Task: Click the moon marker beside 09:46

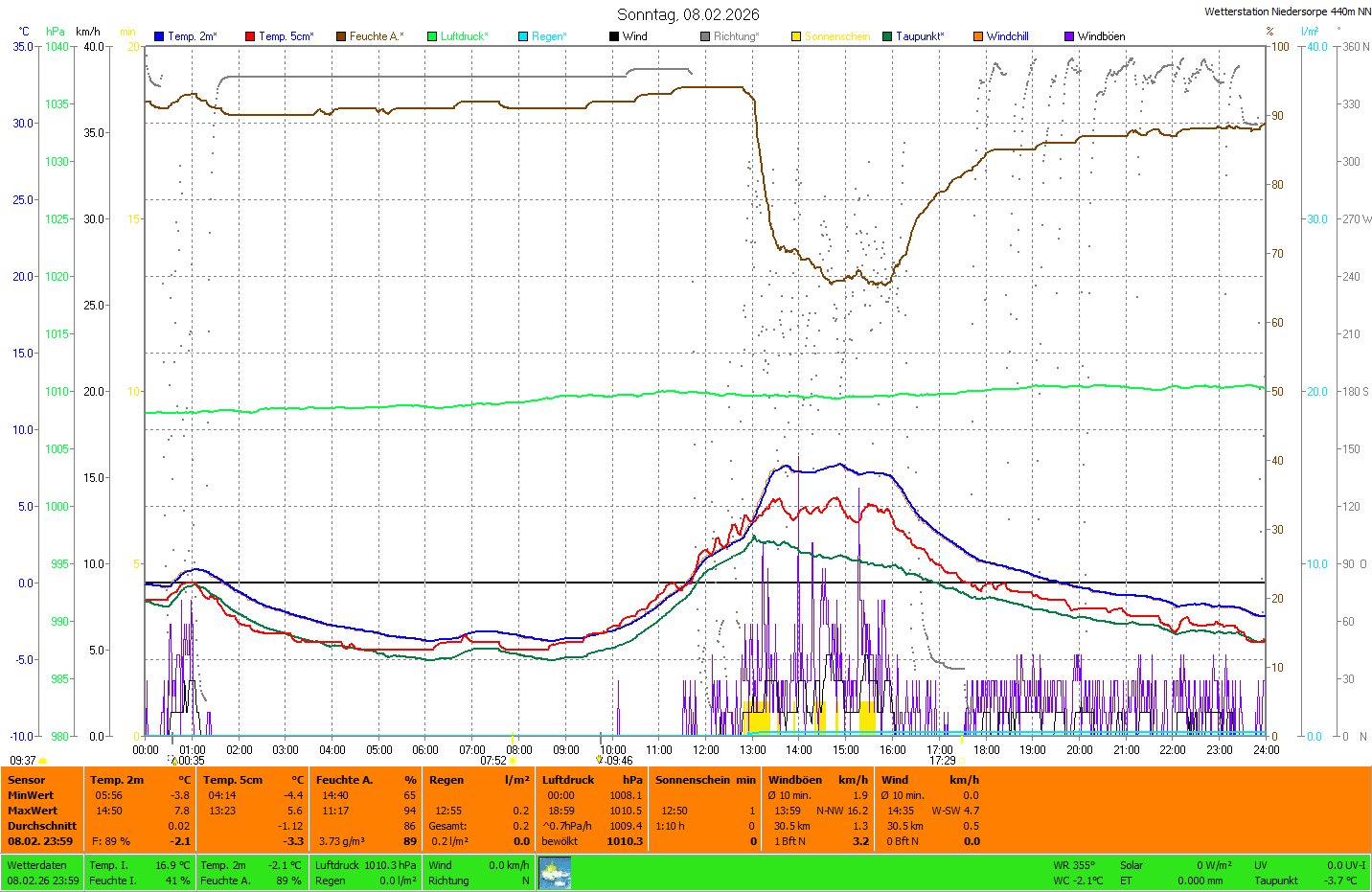Action: [600, 760]
